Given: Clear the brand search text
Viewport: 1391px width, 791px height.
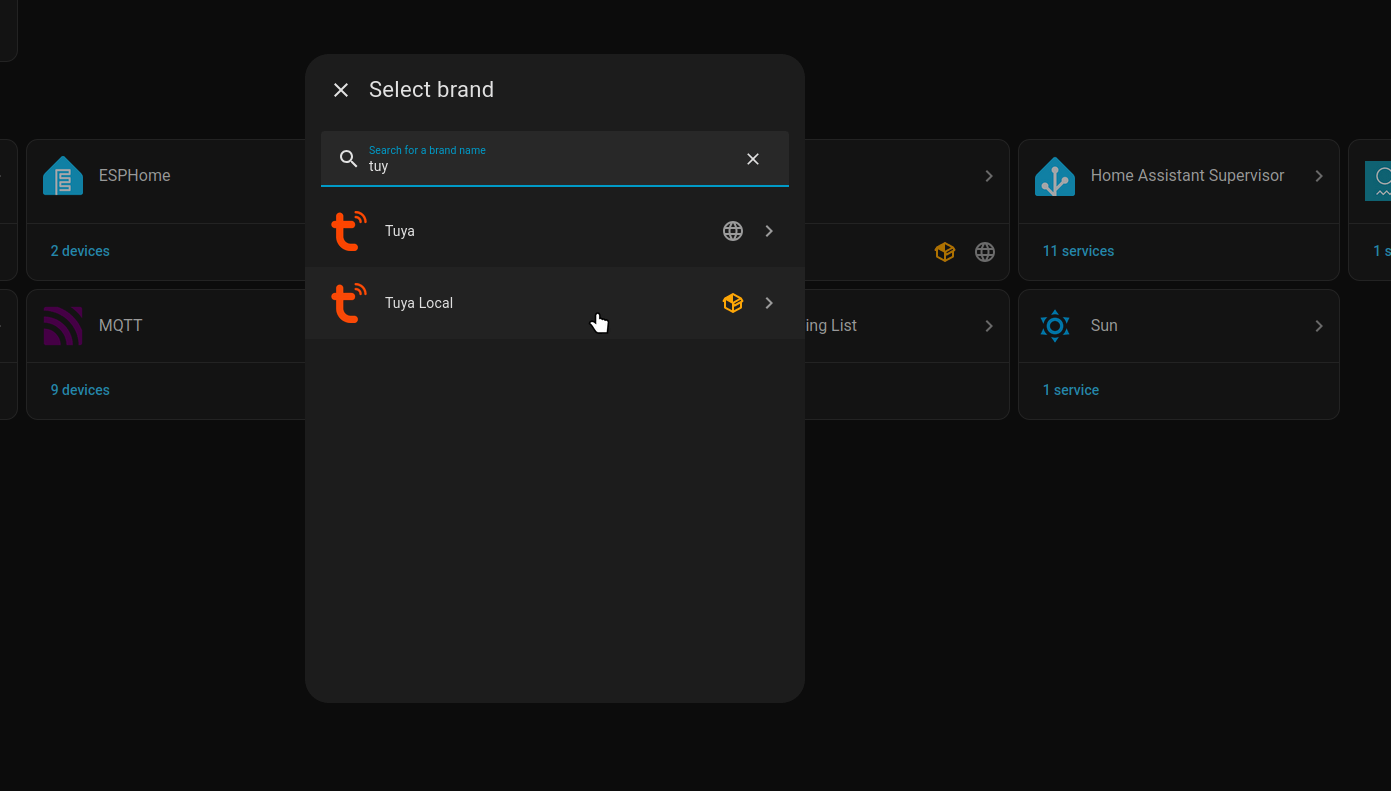Looking at the screenshot, I should pyautogui.click(x=753, y=159).
